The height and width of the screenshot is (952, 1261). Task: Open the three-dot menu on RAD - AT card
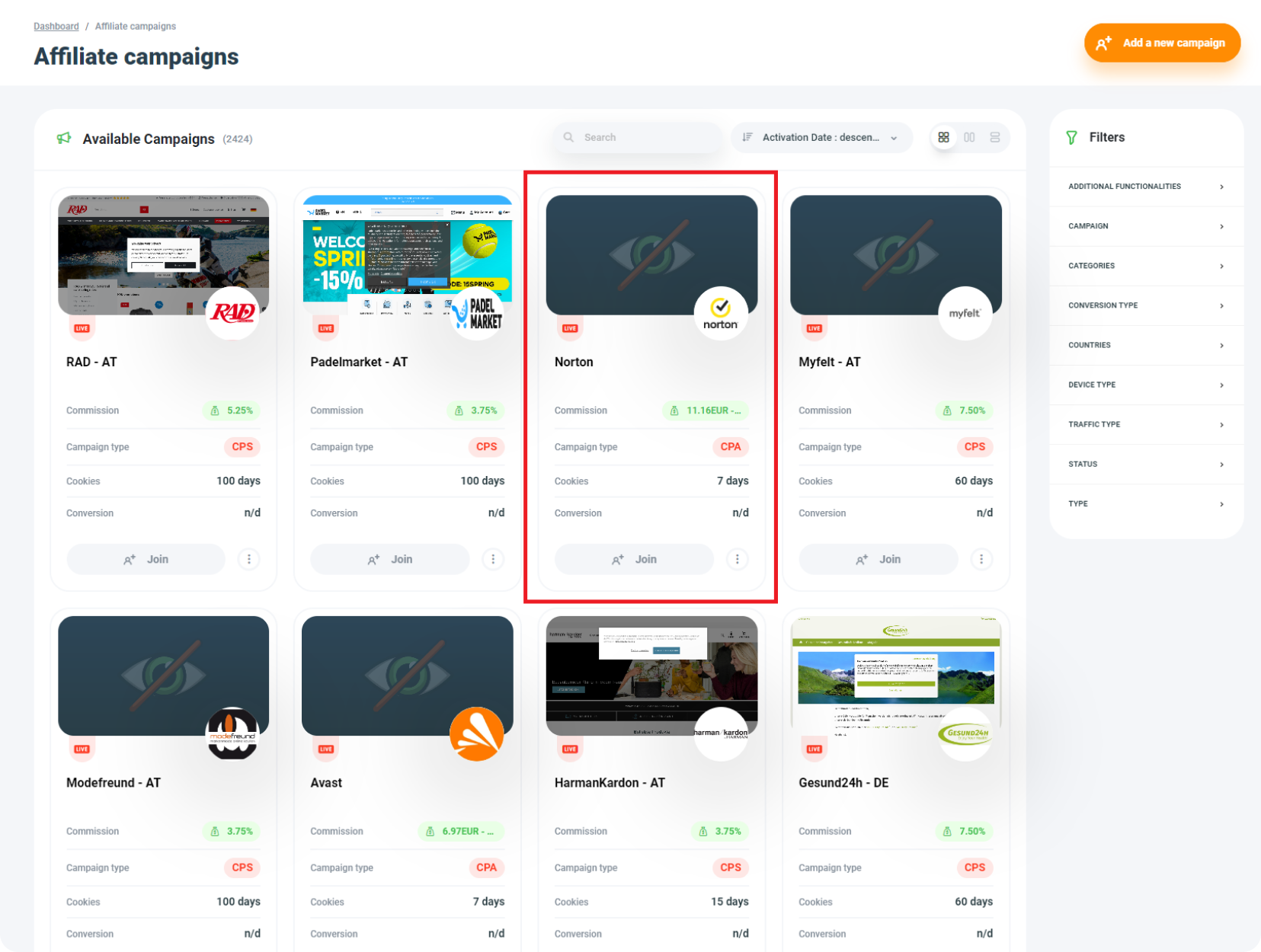[x=249, y=559]
